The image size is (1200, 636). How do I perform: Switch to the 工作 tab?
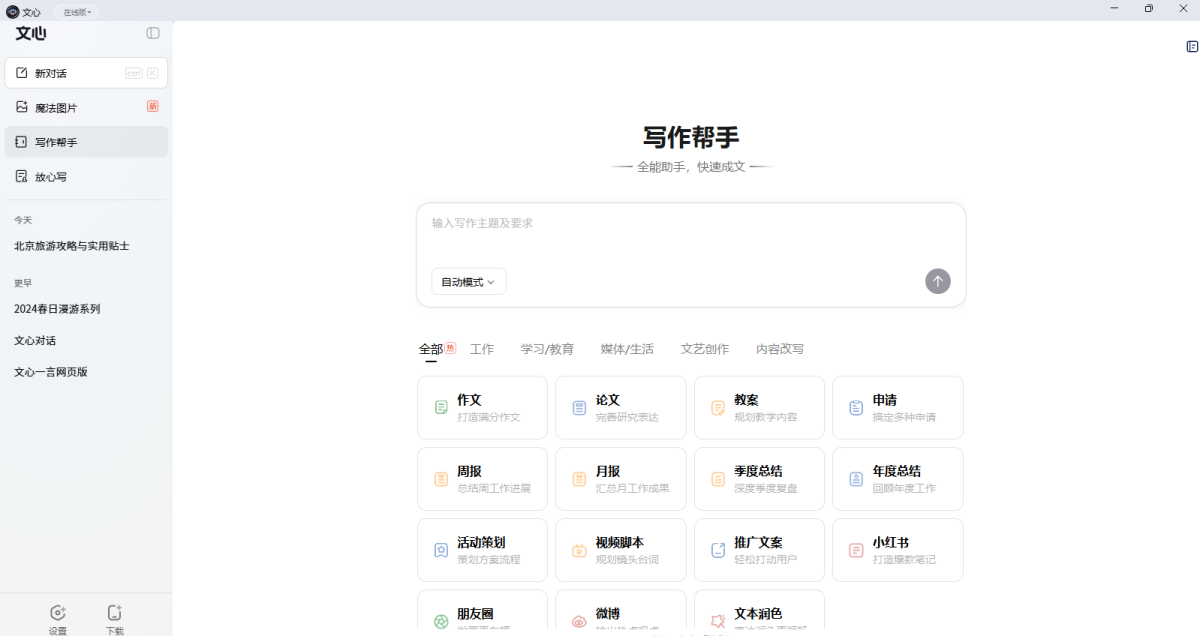tap(482, 349)
